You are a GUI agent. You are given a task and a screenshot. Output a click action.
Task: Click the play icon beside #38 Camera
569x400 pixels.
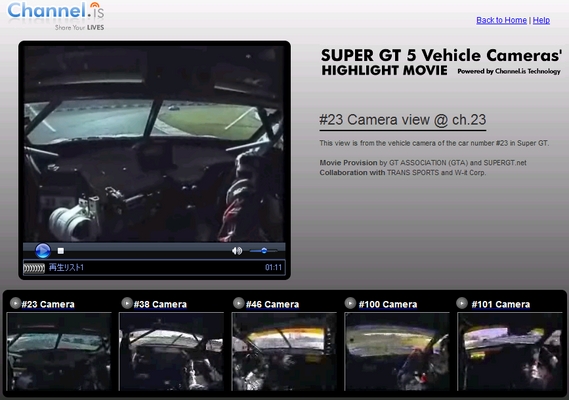pos(127,303)
